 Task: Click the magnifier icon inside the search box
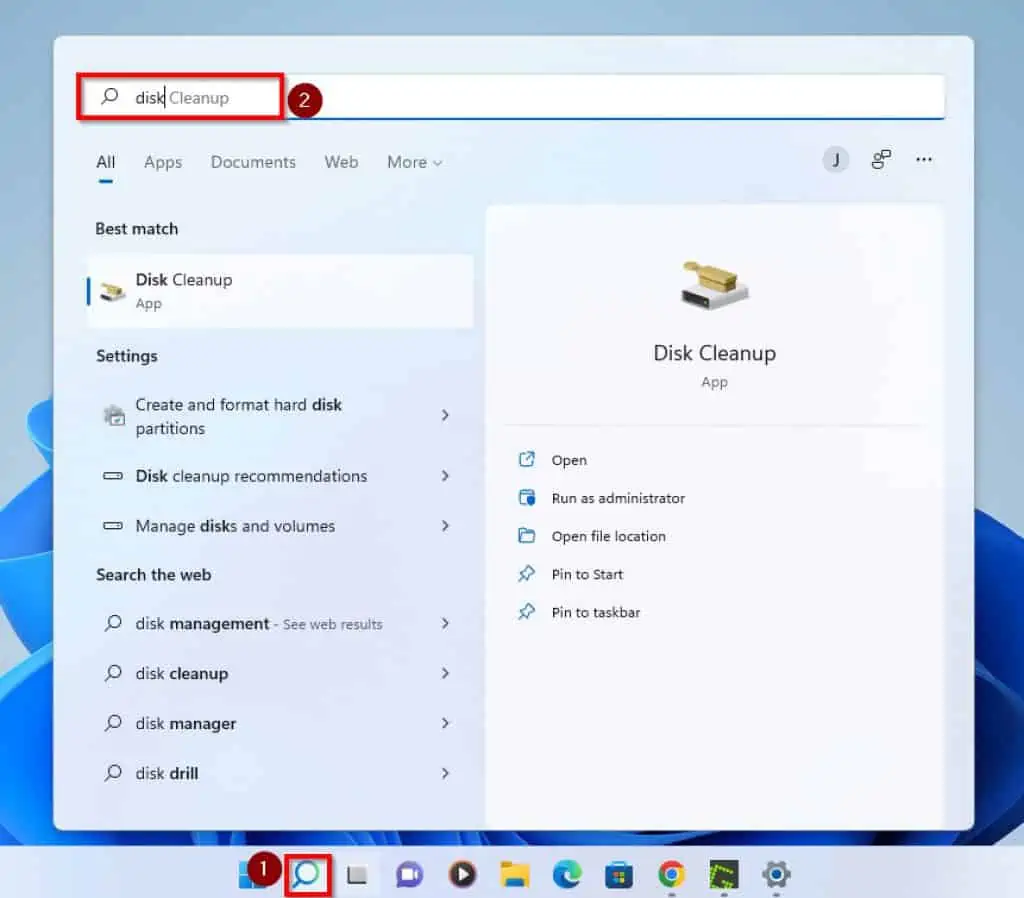110,97
